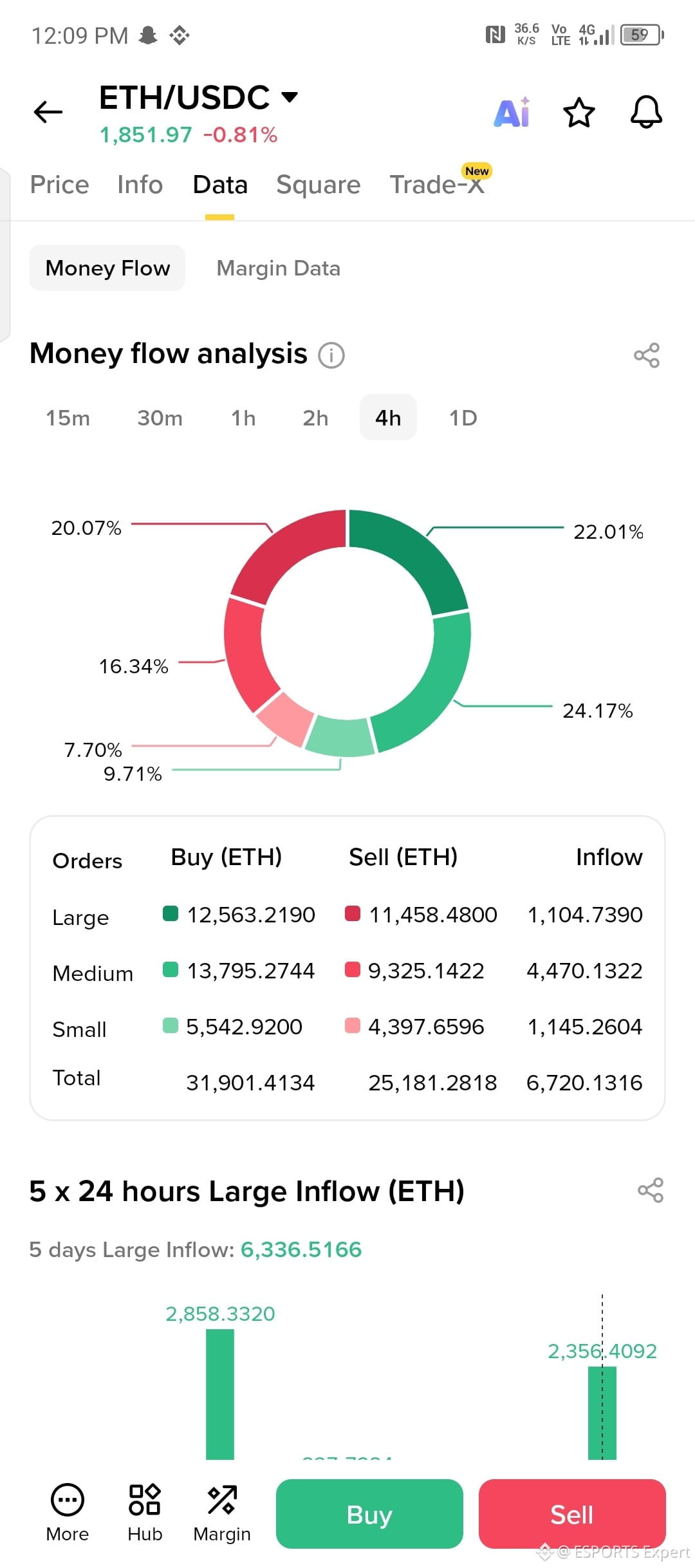This screenshot has width=695, height=1568.
Task: Expand the ETH/USDC pair dropdown
Action: (290, 97)
